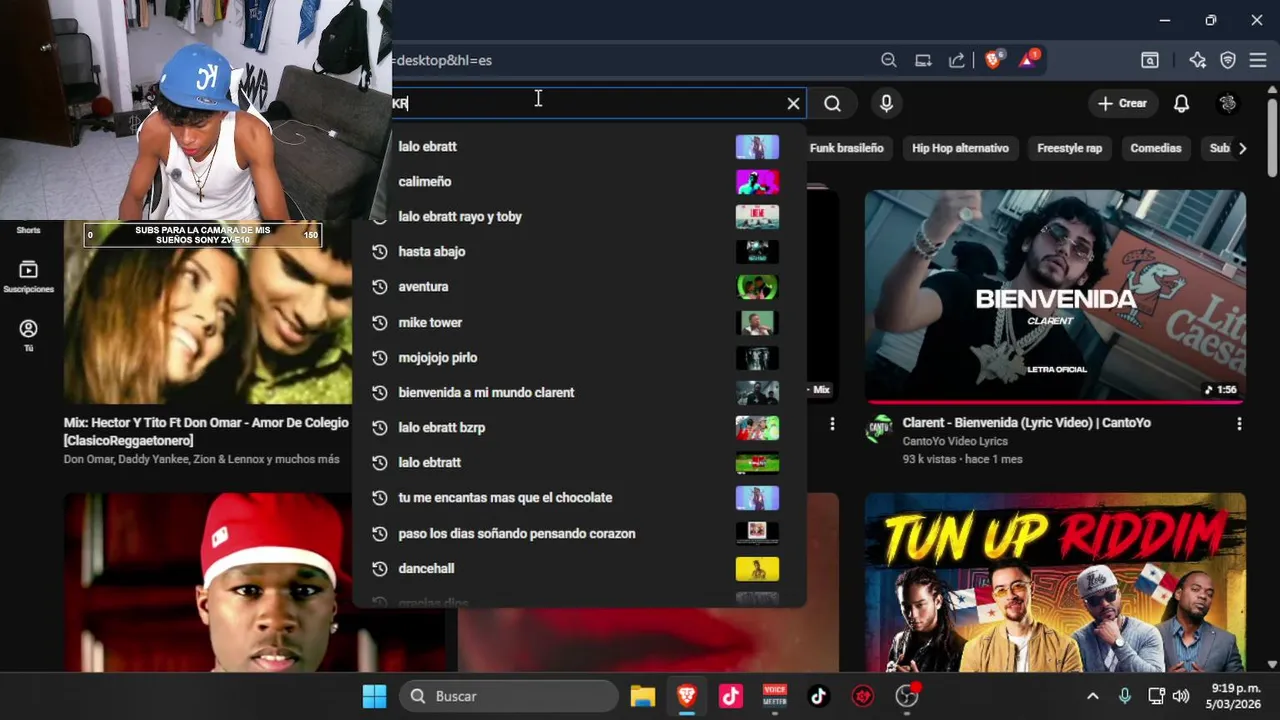Open Brave browser taskbar icon
Screen dimensions: 1280x720
(687, 696)
